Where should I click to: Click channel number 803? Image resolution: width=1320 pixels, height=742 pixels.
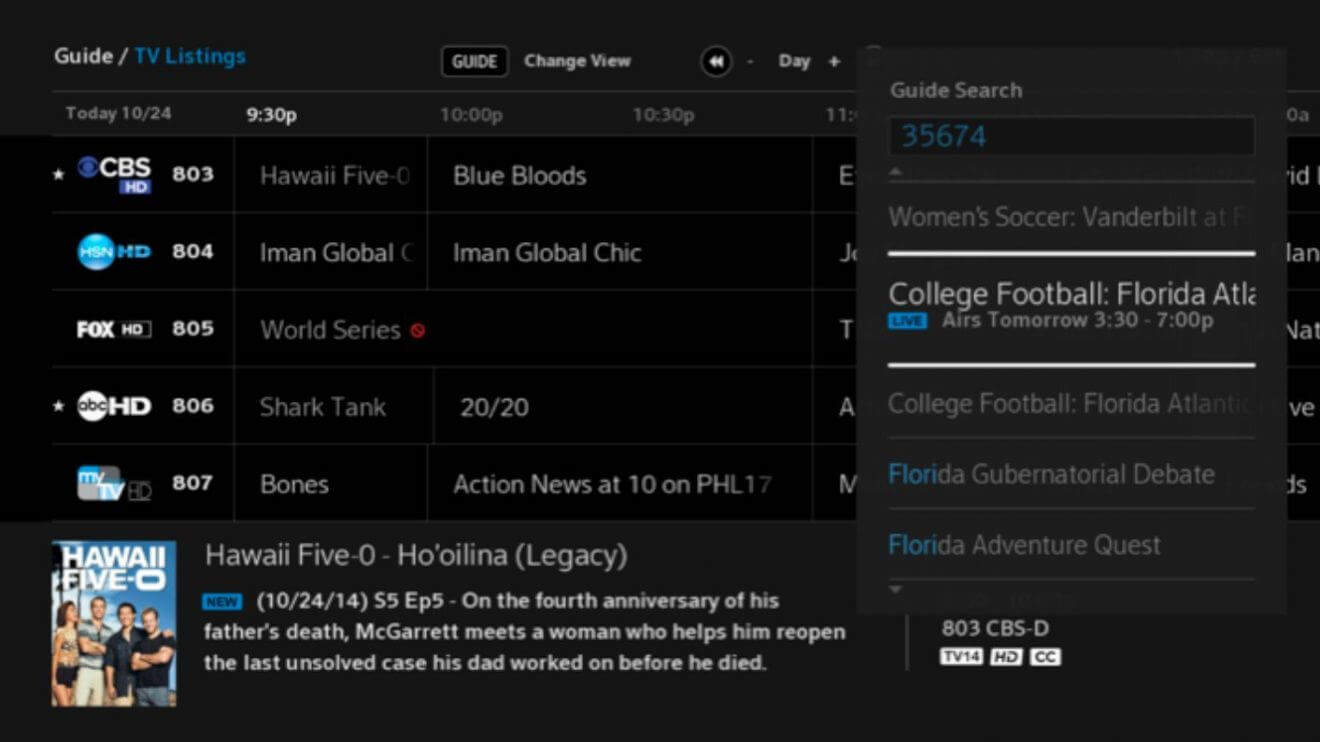point(193,174)
